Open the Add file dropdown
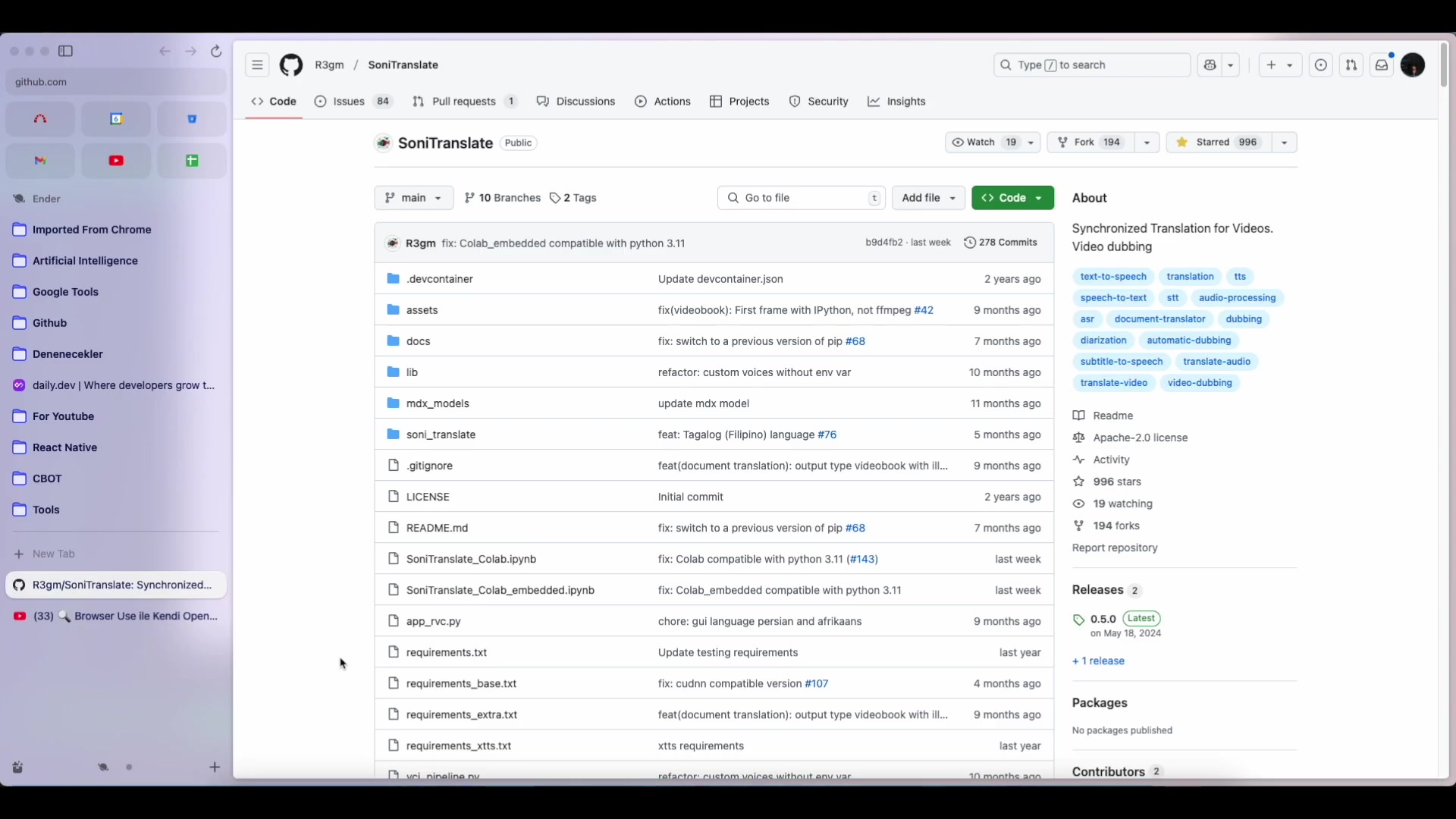Screen dimensions: 1456x819 coord(928,198)
